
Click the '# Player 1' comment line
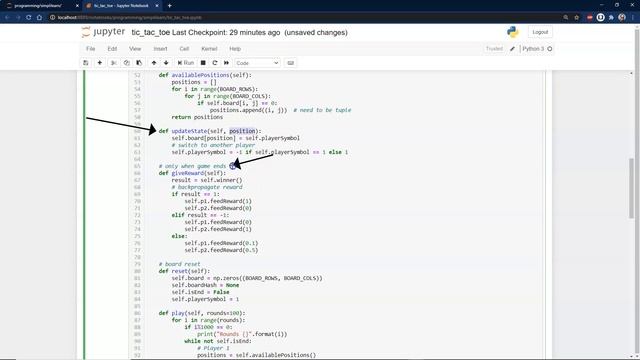213,348
